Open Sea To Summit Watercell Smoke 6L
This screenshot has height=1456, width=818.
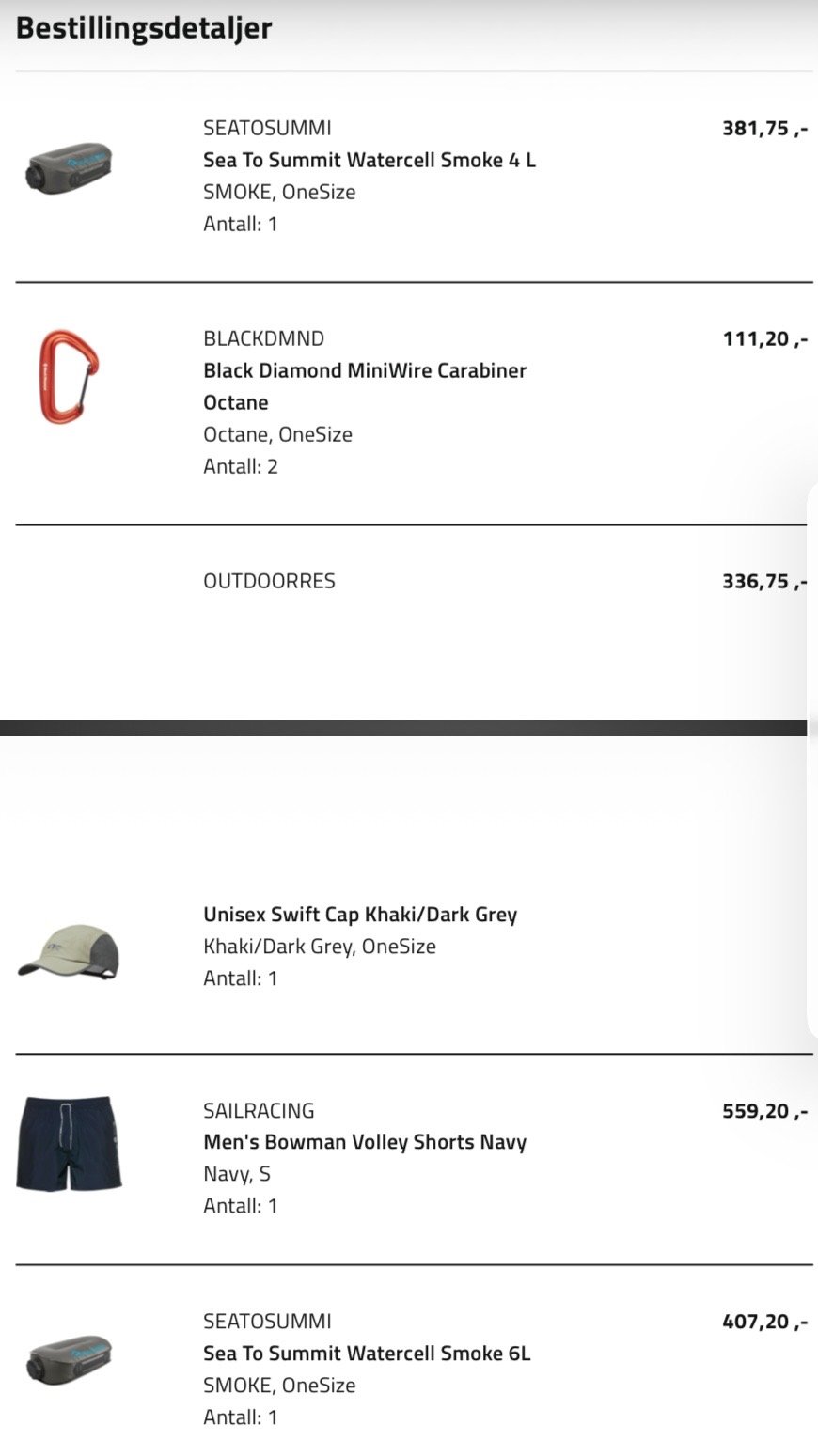coord(367,1354)
